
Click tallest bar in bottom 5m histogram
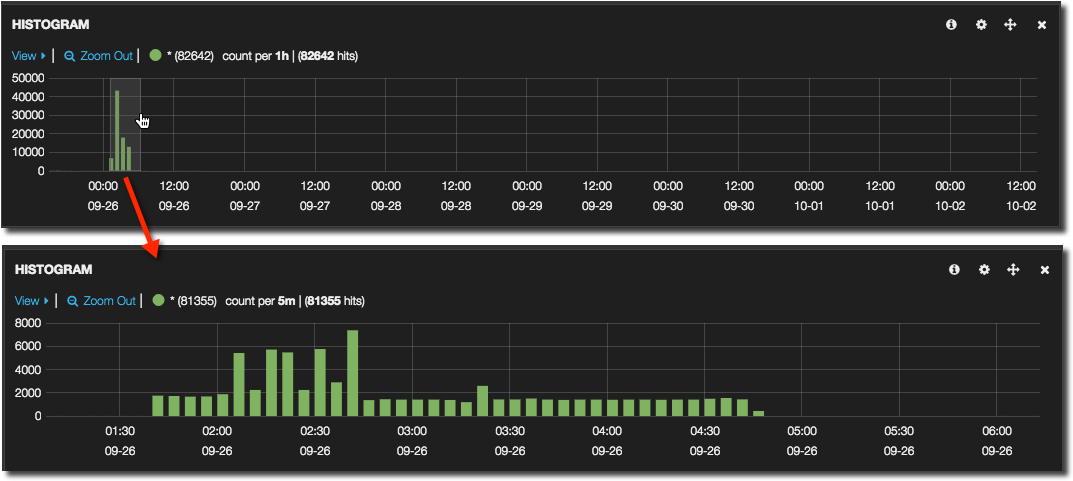pos(352,373)
